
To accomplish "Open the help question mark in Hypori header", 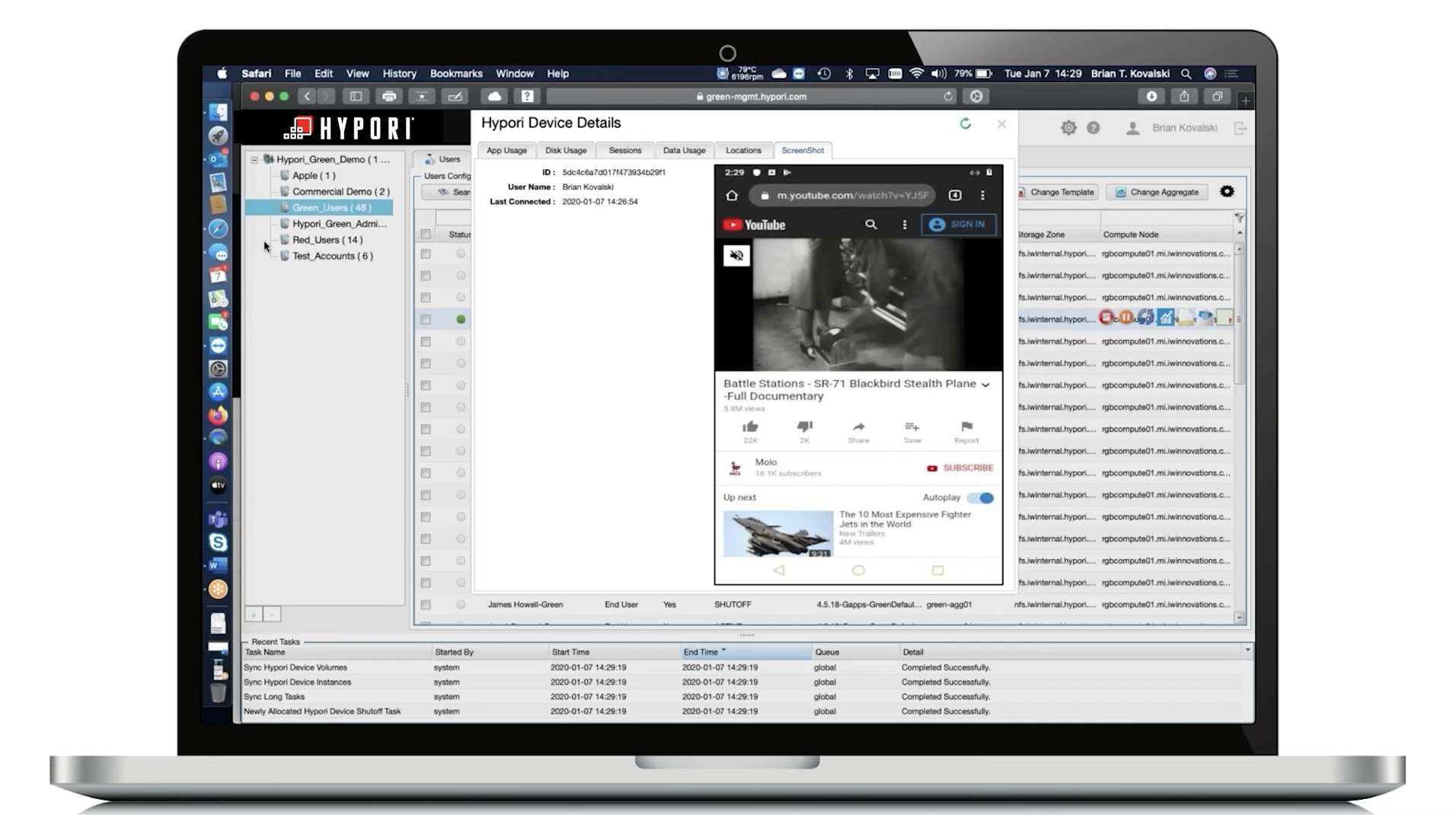I will (1093, 128).
